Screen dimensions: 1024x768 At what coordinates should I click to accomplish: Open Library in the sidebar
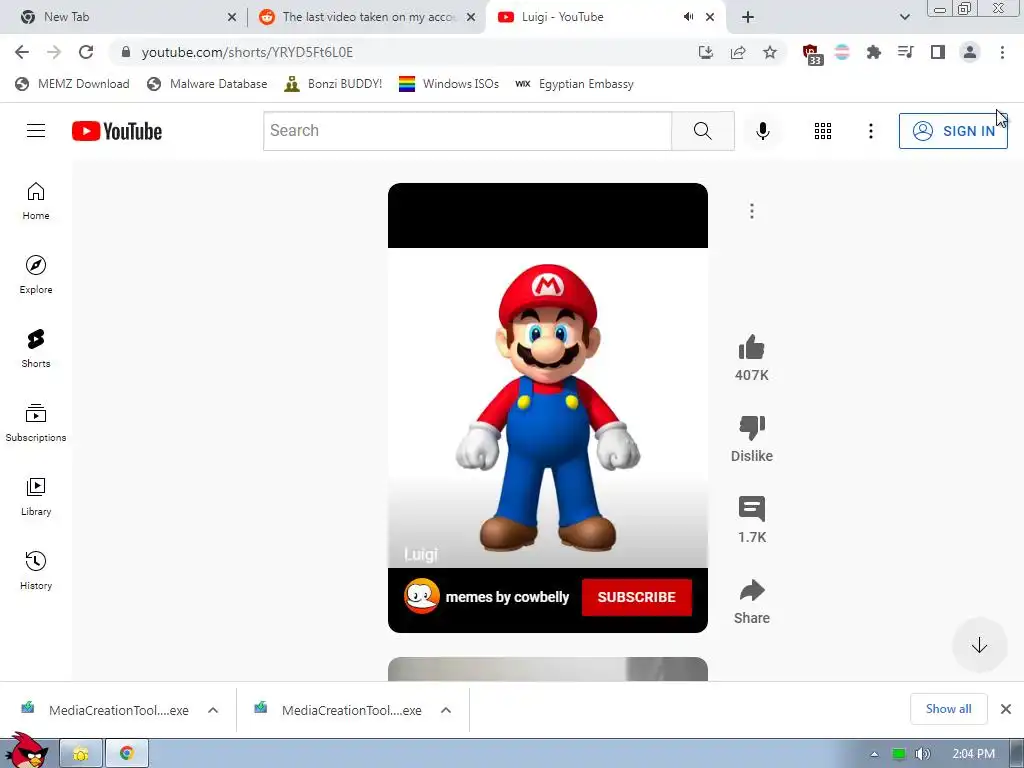click(x=36, y=497)
